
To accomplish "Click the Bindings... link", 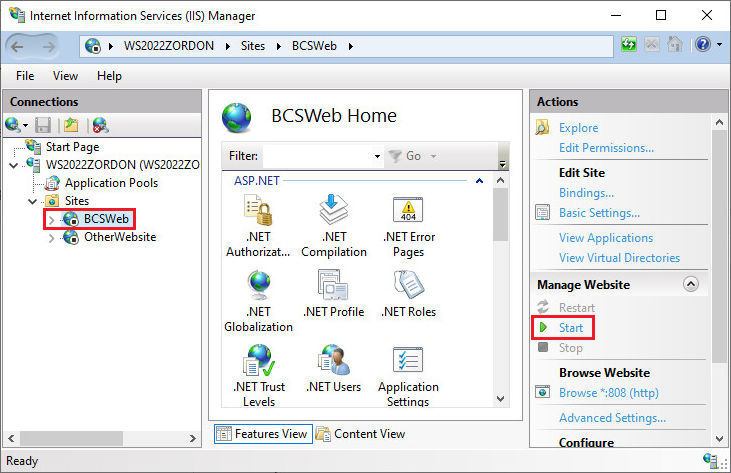I will point(586,193).
